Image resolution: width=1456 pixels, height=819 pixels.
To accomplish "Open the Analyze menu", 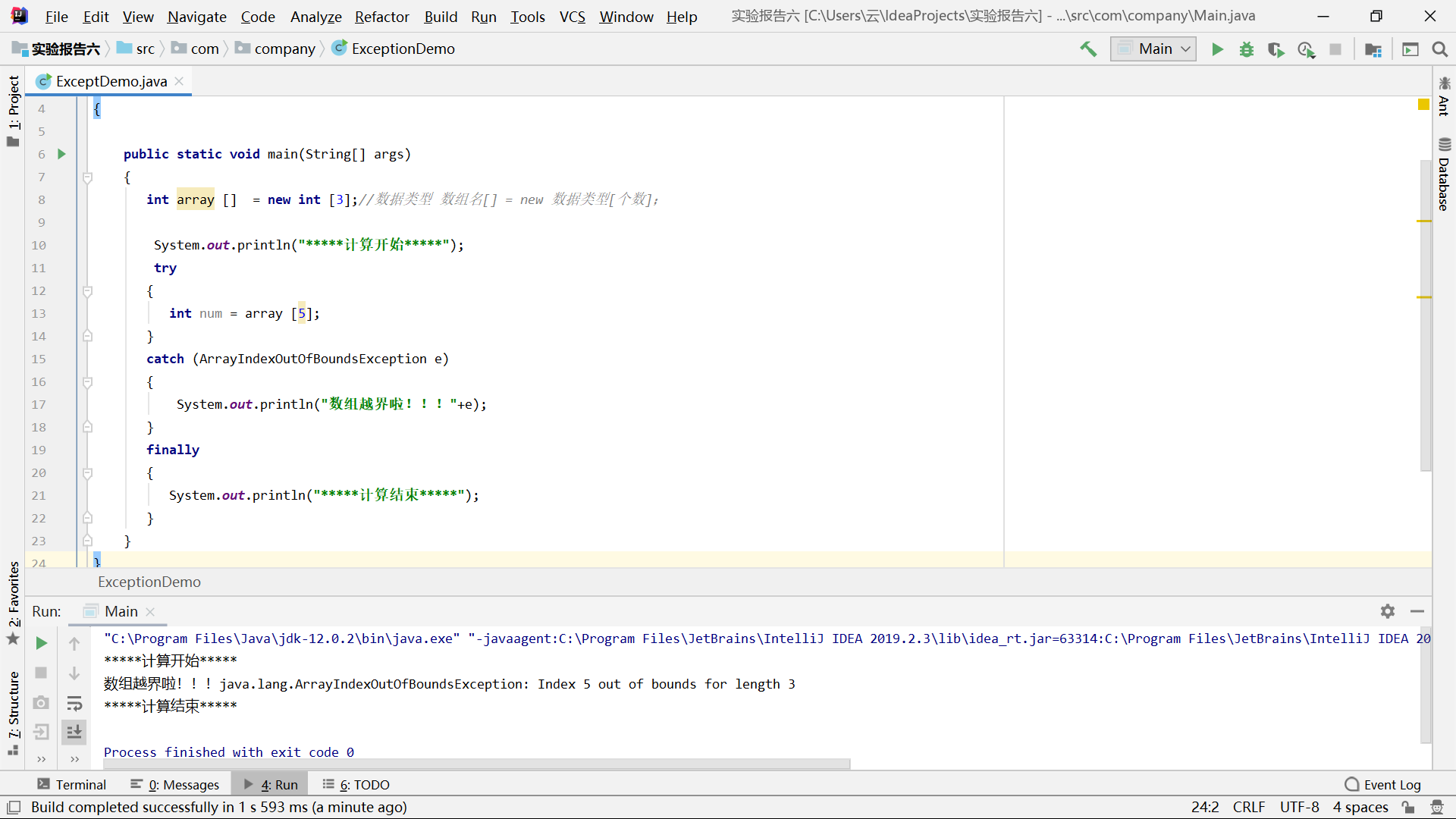I will click(315, 17).
